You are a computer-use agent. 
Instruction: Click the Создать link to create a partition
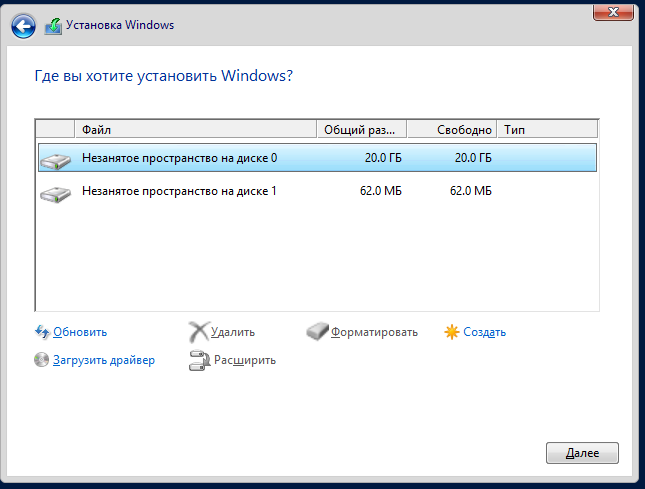point(485,332)
